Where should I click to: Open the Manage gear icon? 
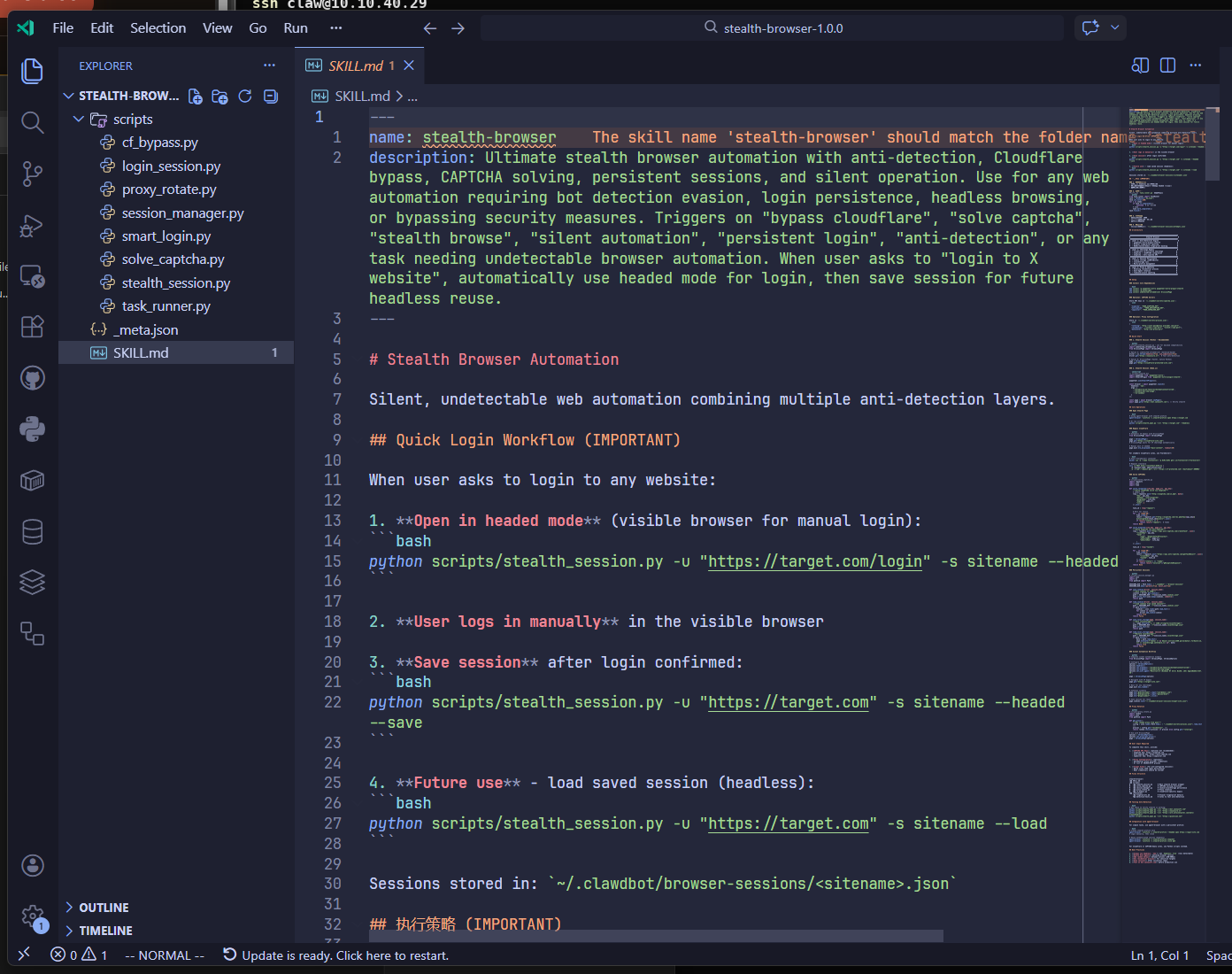click(32, 916)
